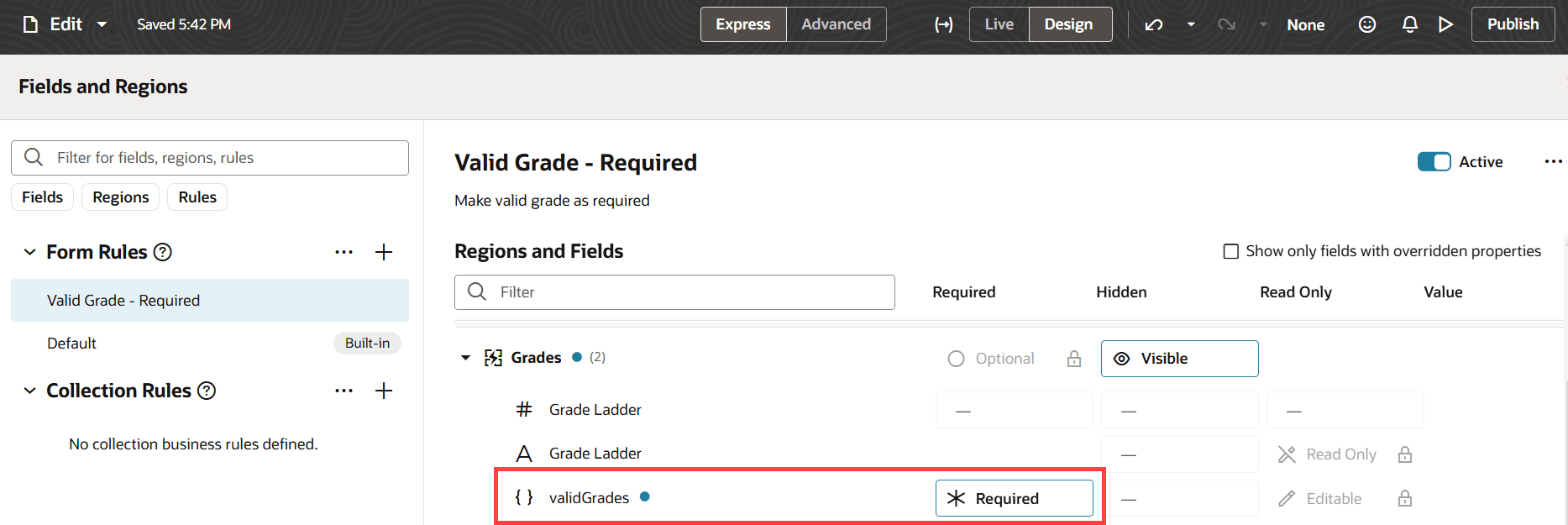Click the undo arrow icon

1154,24
